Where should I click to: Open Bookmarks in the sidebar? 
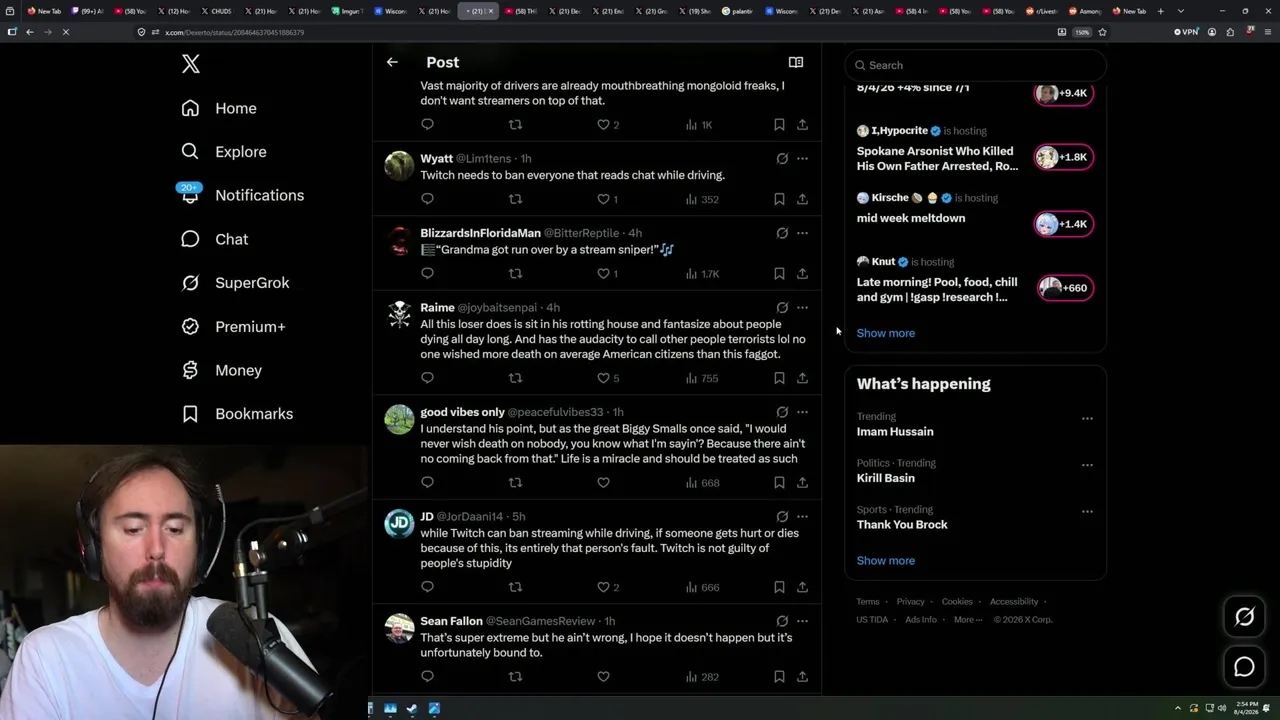[237, 414]
